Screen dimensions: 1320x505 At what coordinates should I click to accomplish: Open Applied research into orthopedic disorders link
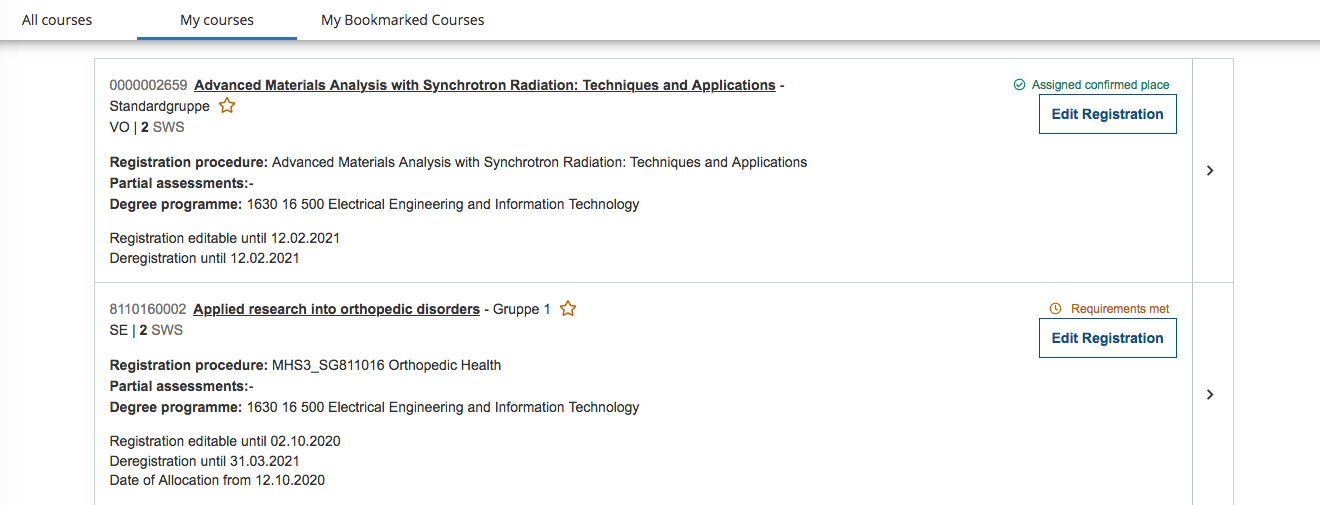click(x=336, y=309)
